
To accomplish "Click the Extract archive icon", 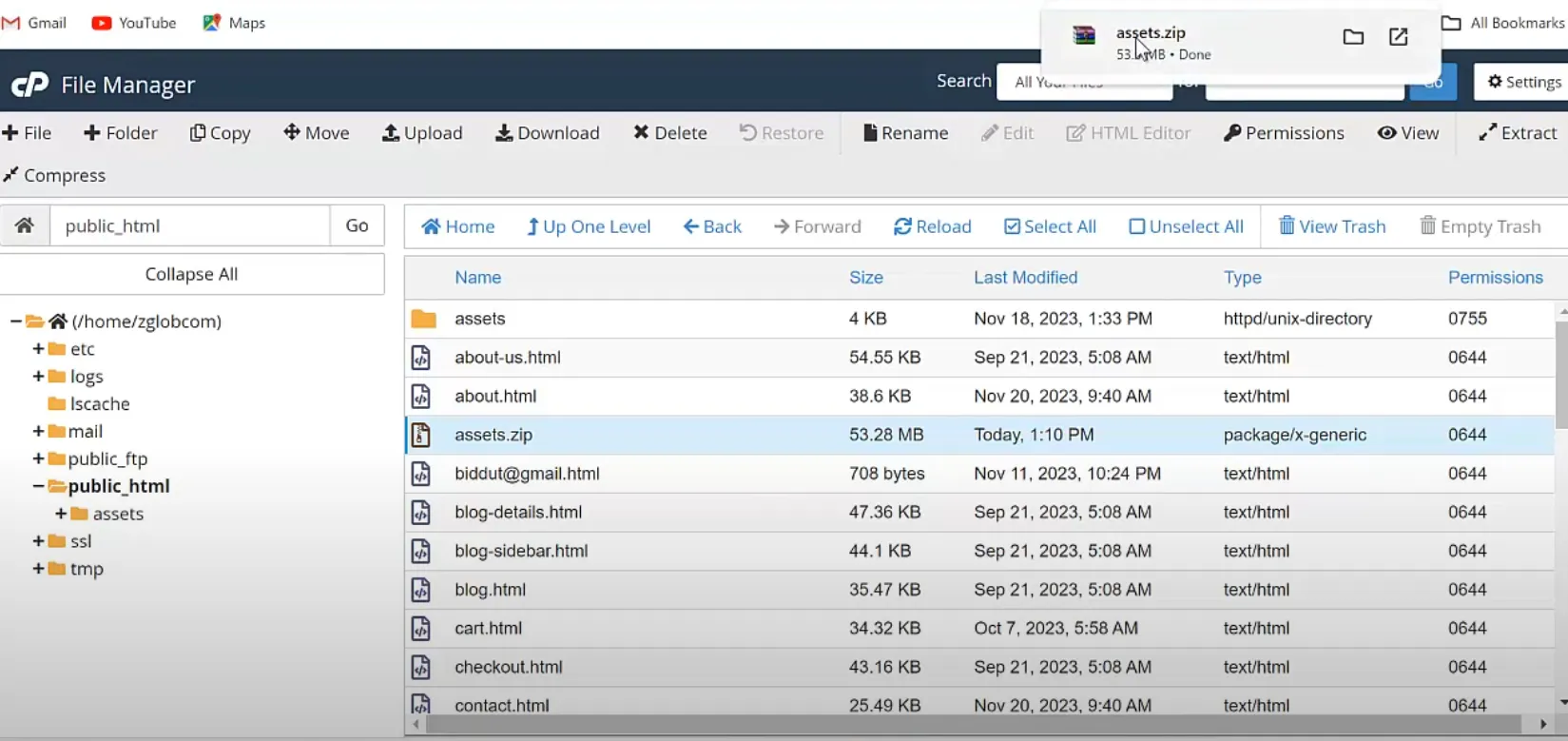I will click(1487, 133).
